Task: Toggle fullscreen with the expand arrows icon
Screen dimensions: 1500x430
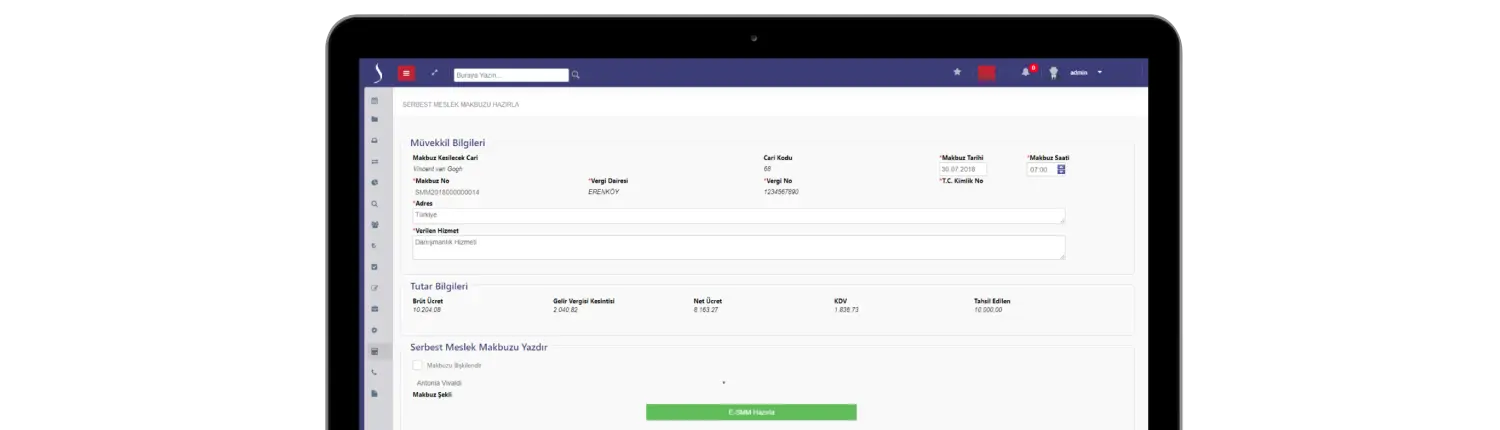Action: pos(435,73)
